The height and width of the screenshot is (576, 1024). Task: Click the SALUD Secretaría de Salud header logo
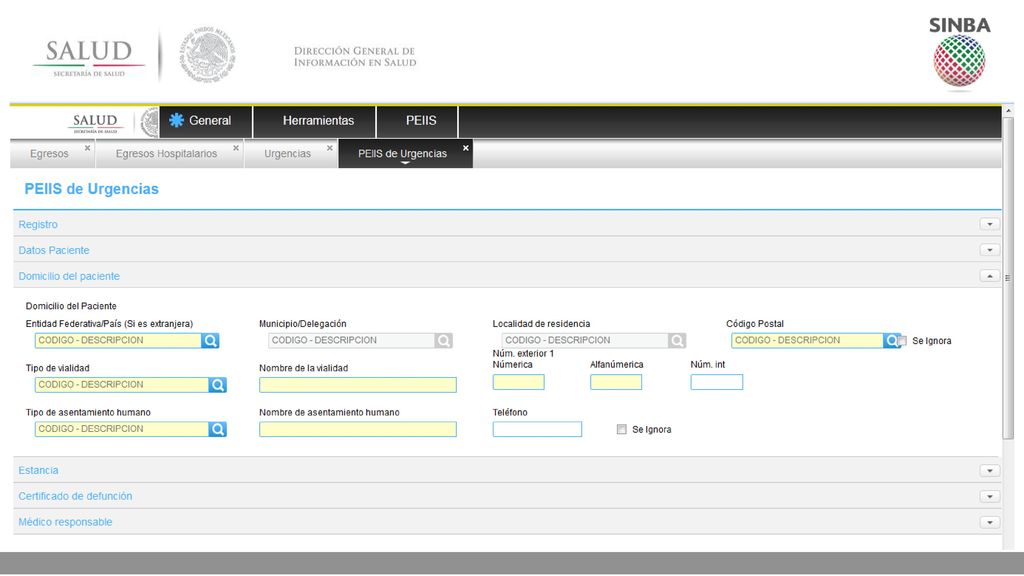point(89,59)
